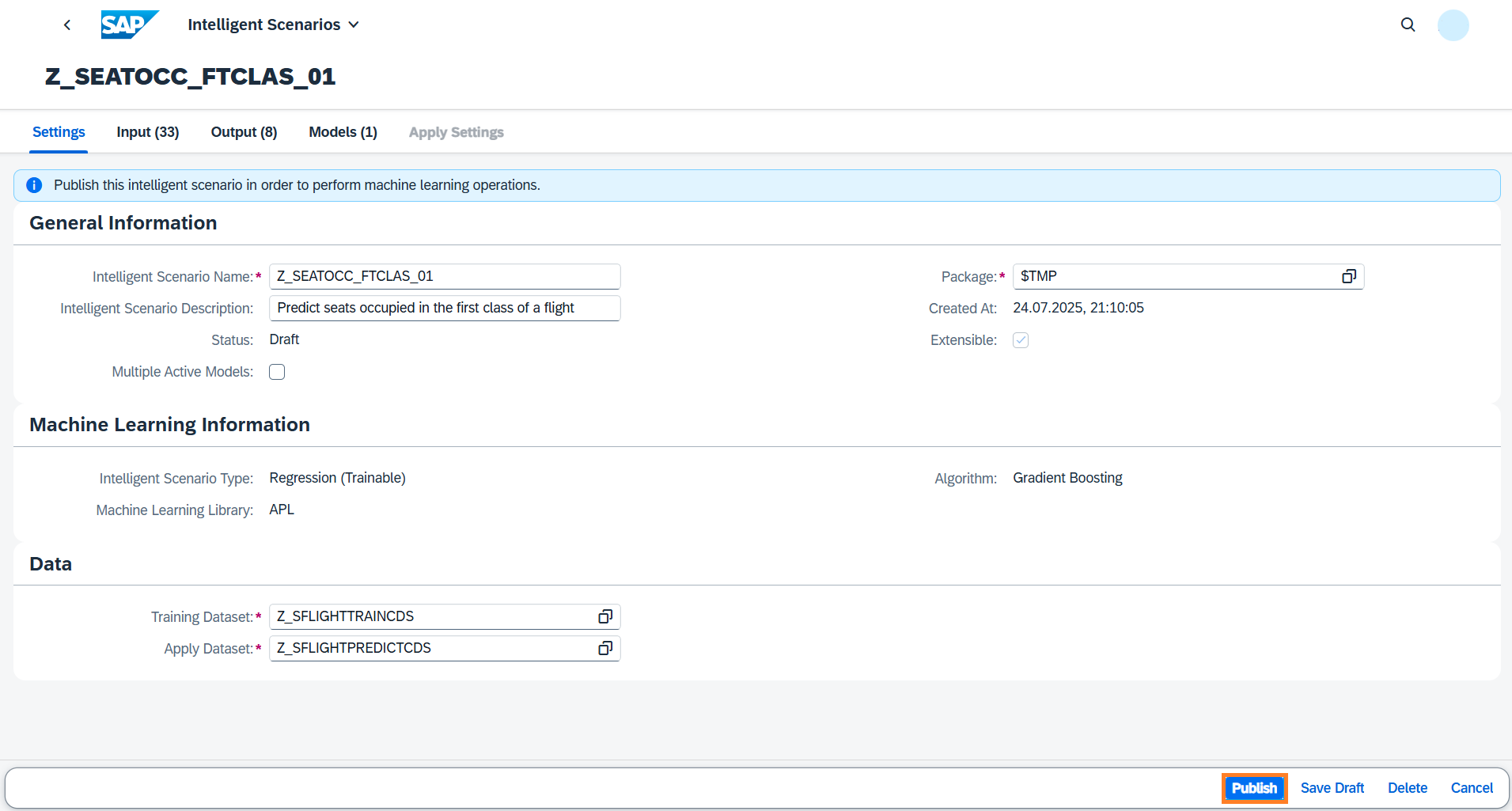
Task: Click the back navigation arrow
Action: 67,25
